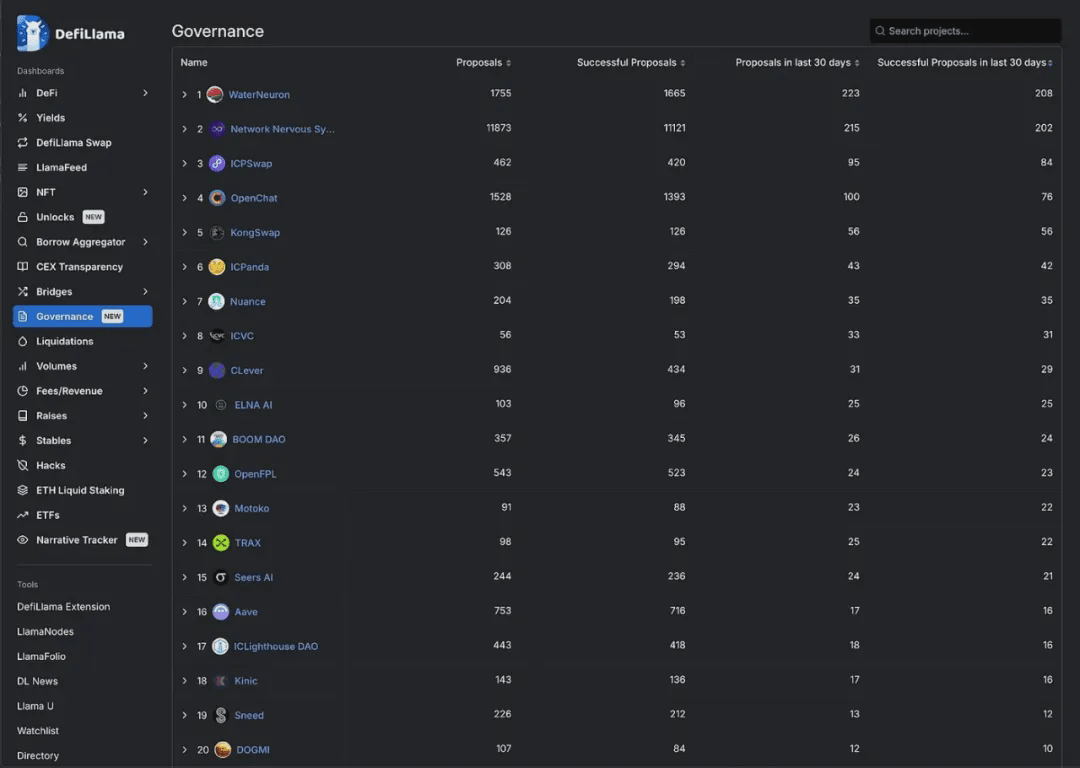Click the Hacks shield icon in sidebar
Viewport: 1080px width, 768px height.
[23, 466]
